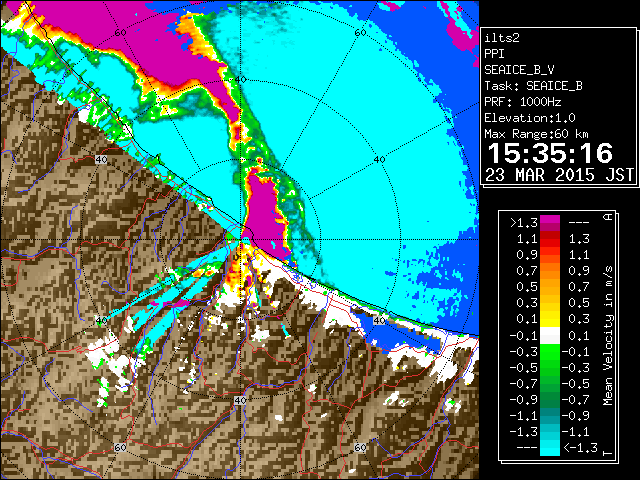Click the '40' range label due south of radar
640x480 pixels.
tap(240, 400)
